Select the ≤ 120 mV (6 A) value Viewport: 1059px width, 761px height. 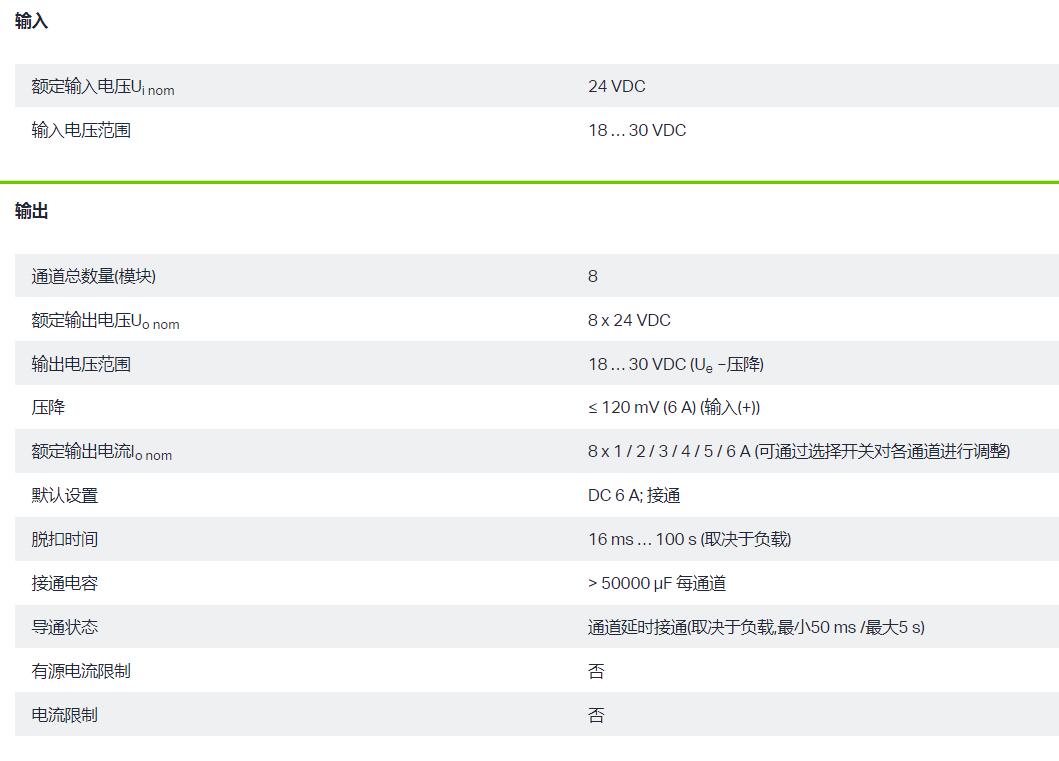[674, 407]
